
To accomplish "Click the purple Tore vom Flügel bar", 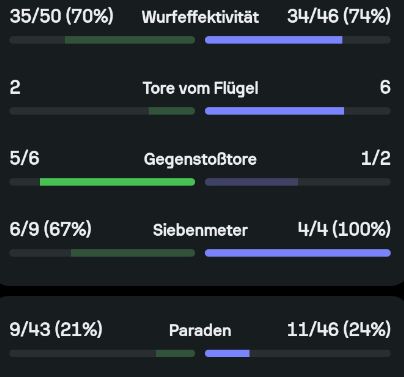I will (x=275, y=111).
